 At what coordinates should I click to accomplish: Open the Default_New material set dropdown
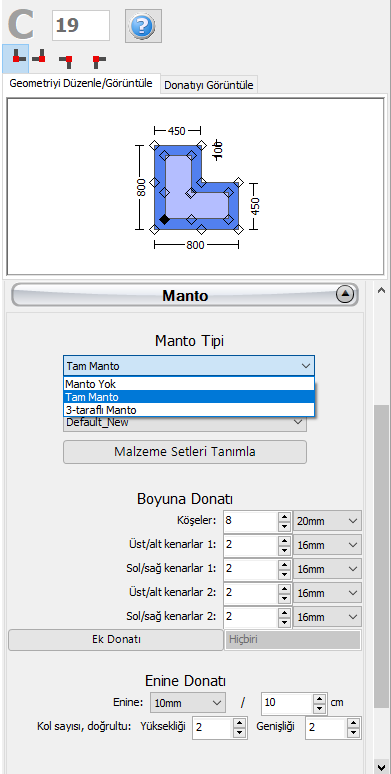[185, 422]
